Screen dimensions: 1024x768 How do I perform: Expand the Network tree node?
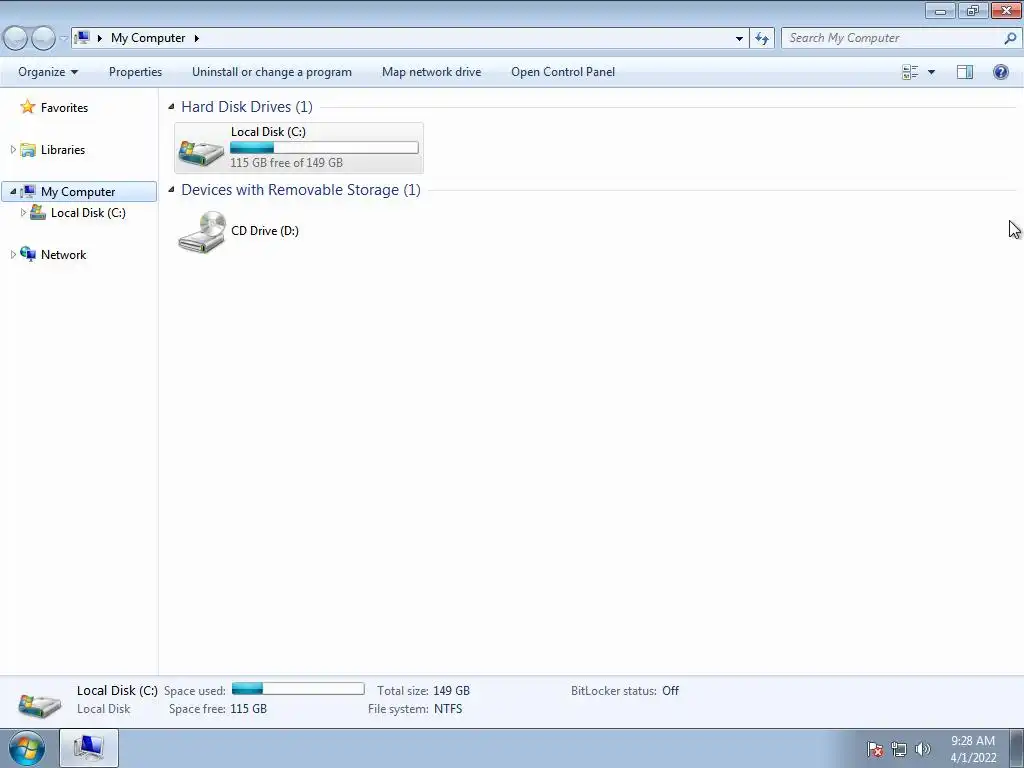pos(13,255)
